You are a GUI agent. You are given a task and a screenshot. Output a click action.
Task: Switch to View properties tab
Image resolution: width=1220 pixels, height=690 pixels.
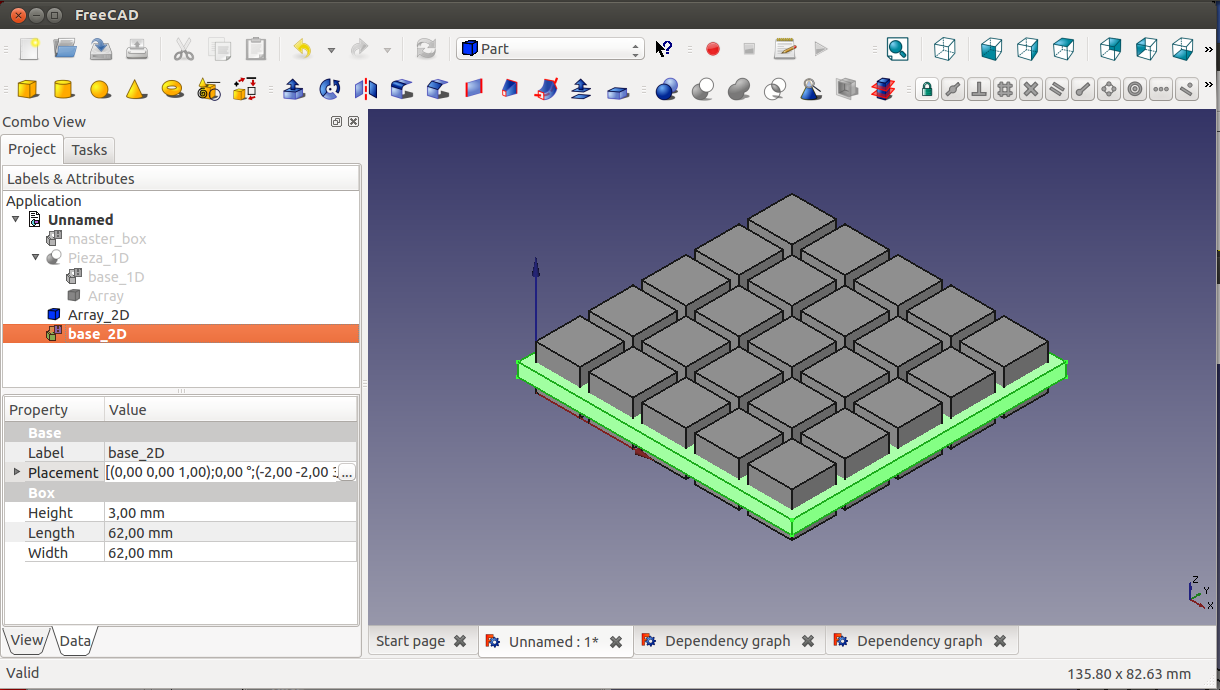[x=27, y=641]
